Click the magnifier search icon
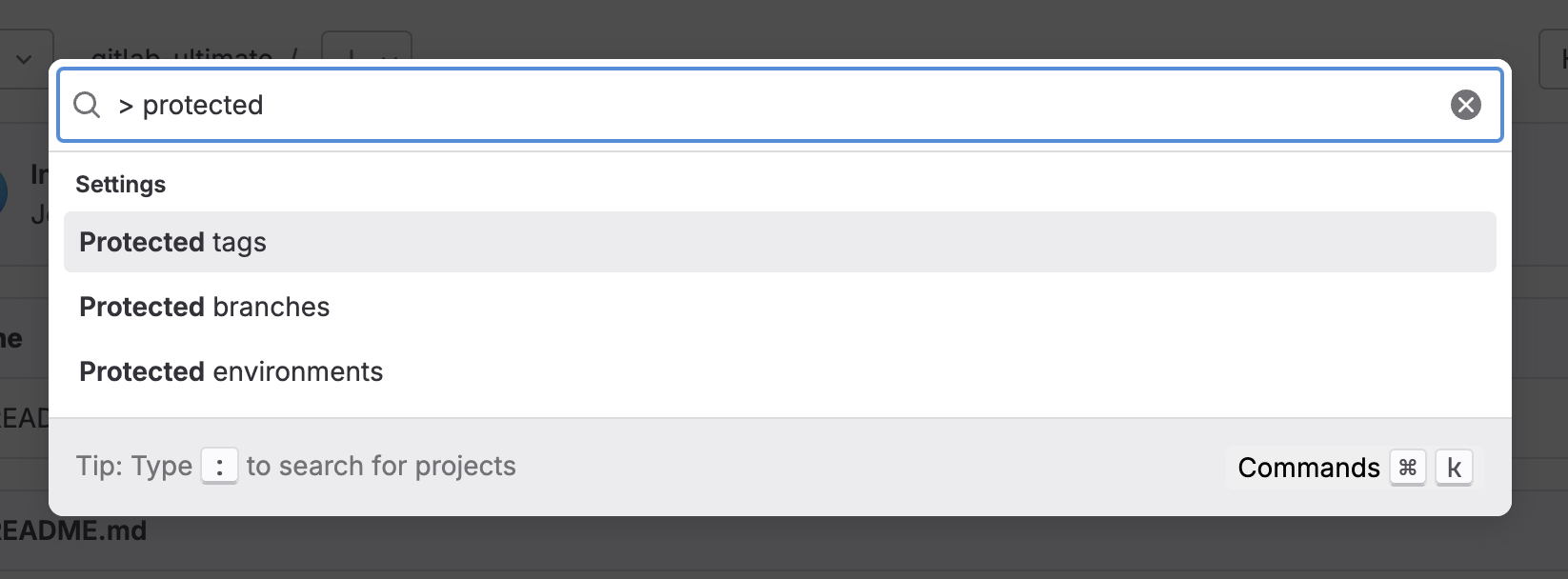 click(x=87, y=105)
